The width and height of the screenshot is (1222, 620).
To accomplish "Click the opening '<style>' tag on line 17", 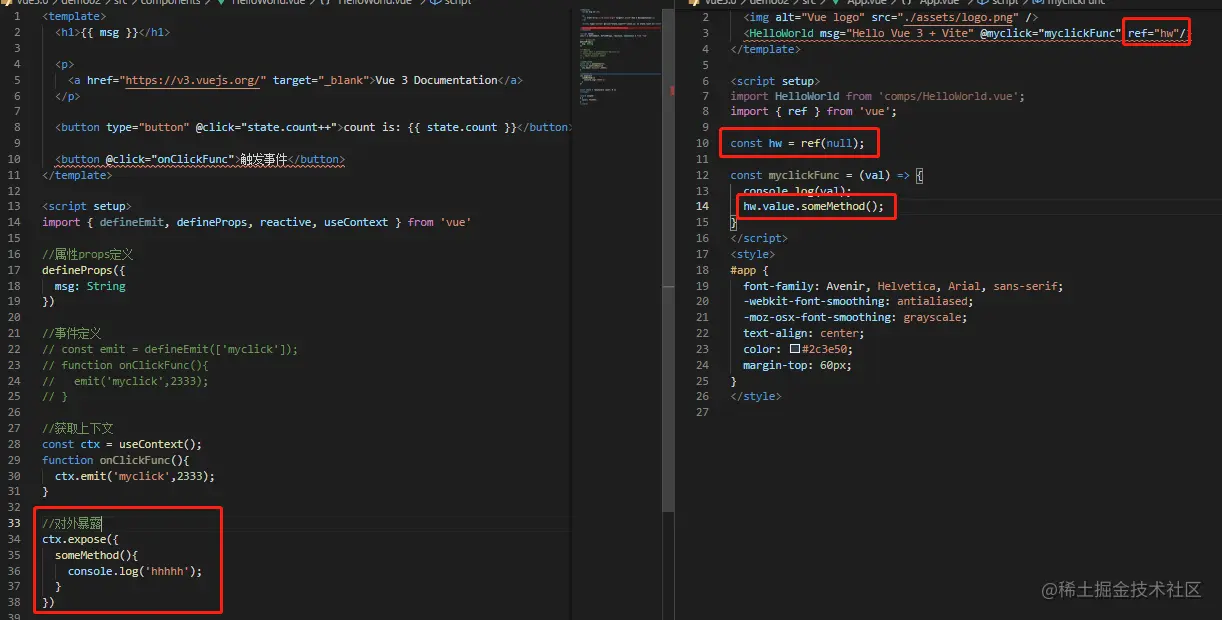I will pos(753,254).
